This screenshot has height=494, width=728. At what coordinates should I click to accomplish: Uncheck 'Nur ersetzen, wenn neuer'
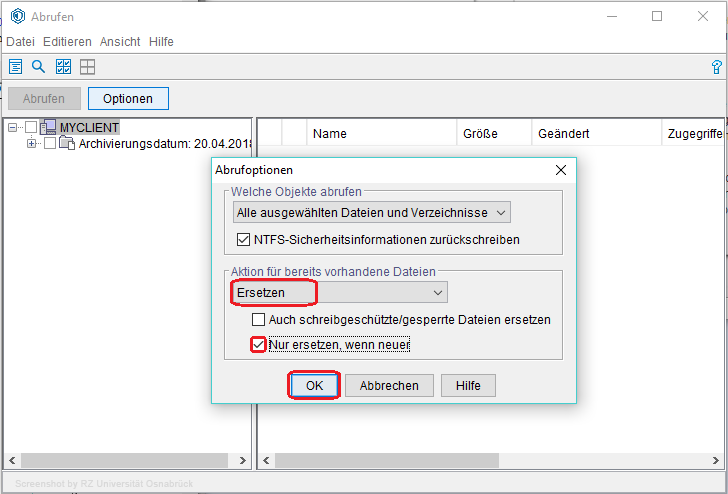pos(259,344)
